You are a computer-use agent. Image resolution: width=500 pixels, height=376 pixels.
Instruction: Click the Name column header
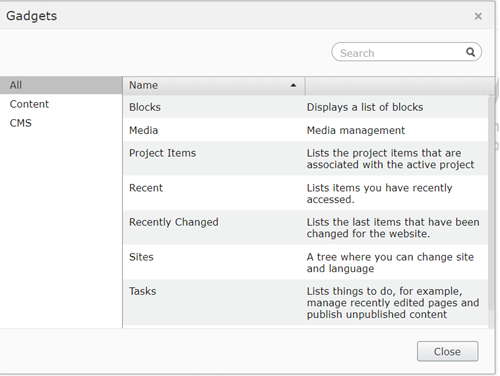[x=214, y=85]
